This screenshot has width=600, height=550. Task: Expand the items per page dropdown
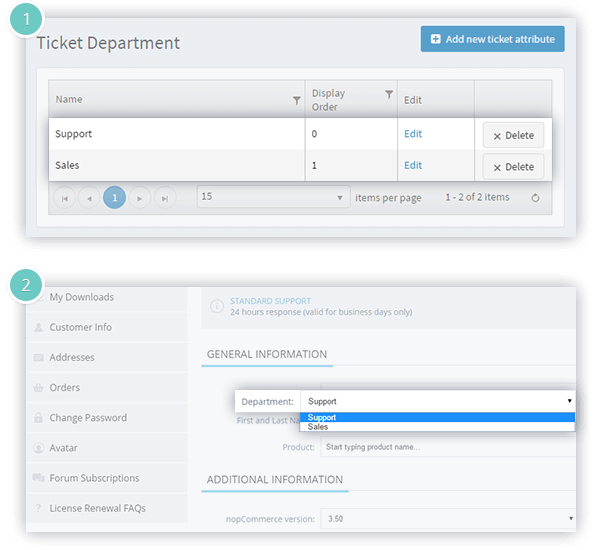point(273,197)
